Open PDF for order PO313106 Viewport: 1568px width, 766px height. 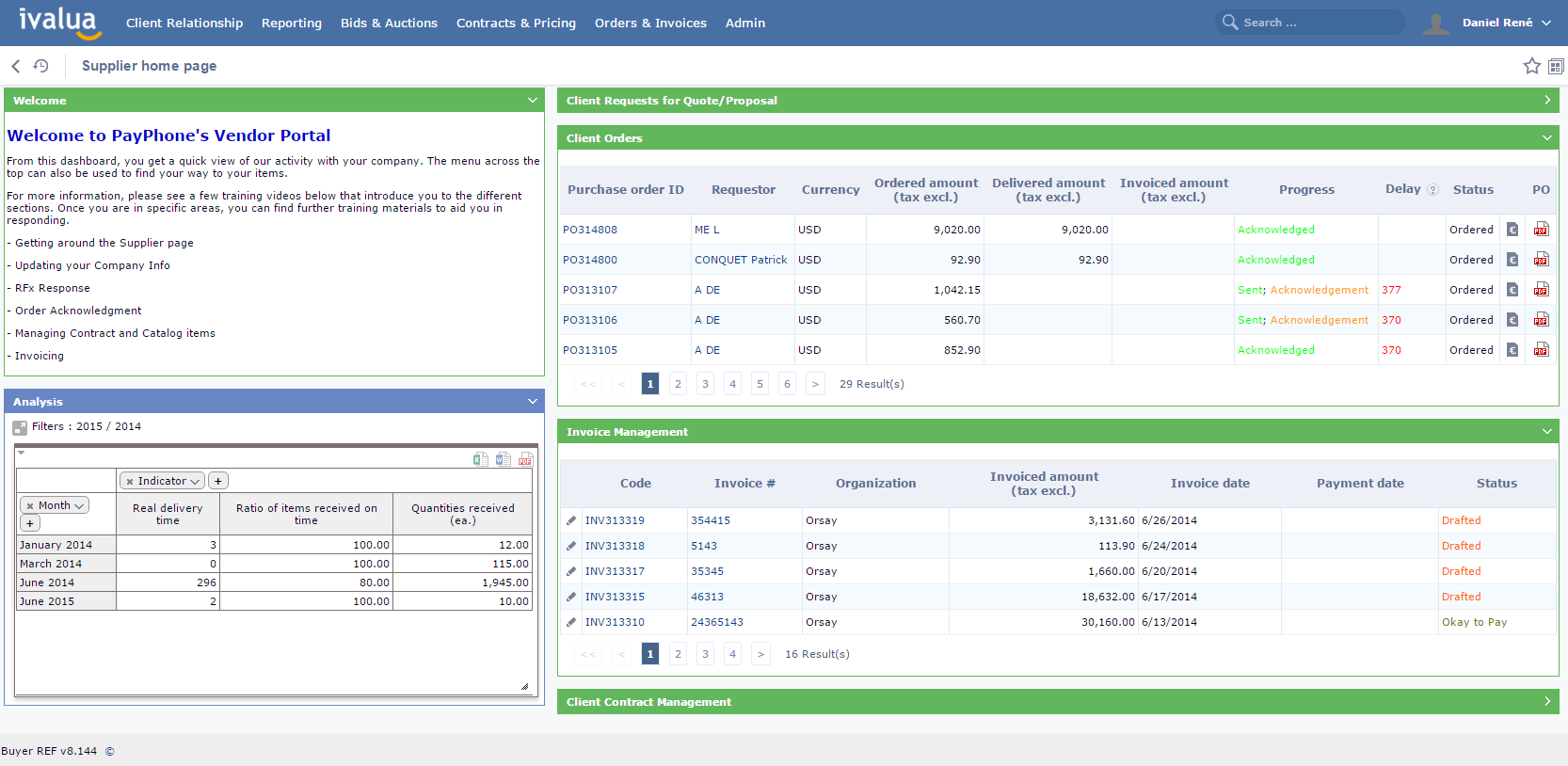1541,320
